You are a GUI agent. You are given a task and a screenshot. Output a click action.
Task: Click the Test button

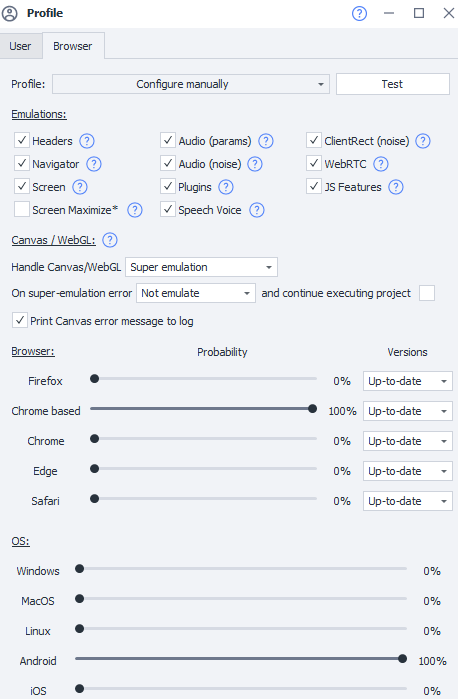coord(392,84)
